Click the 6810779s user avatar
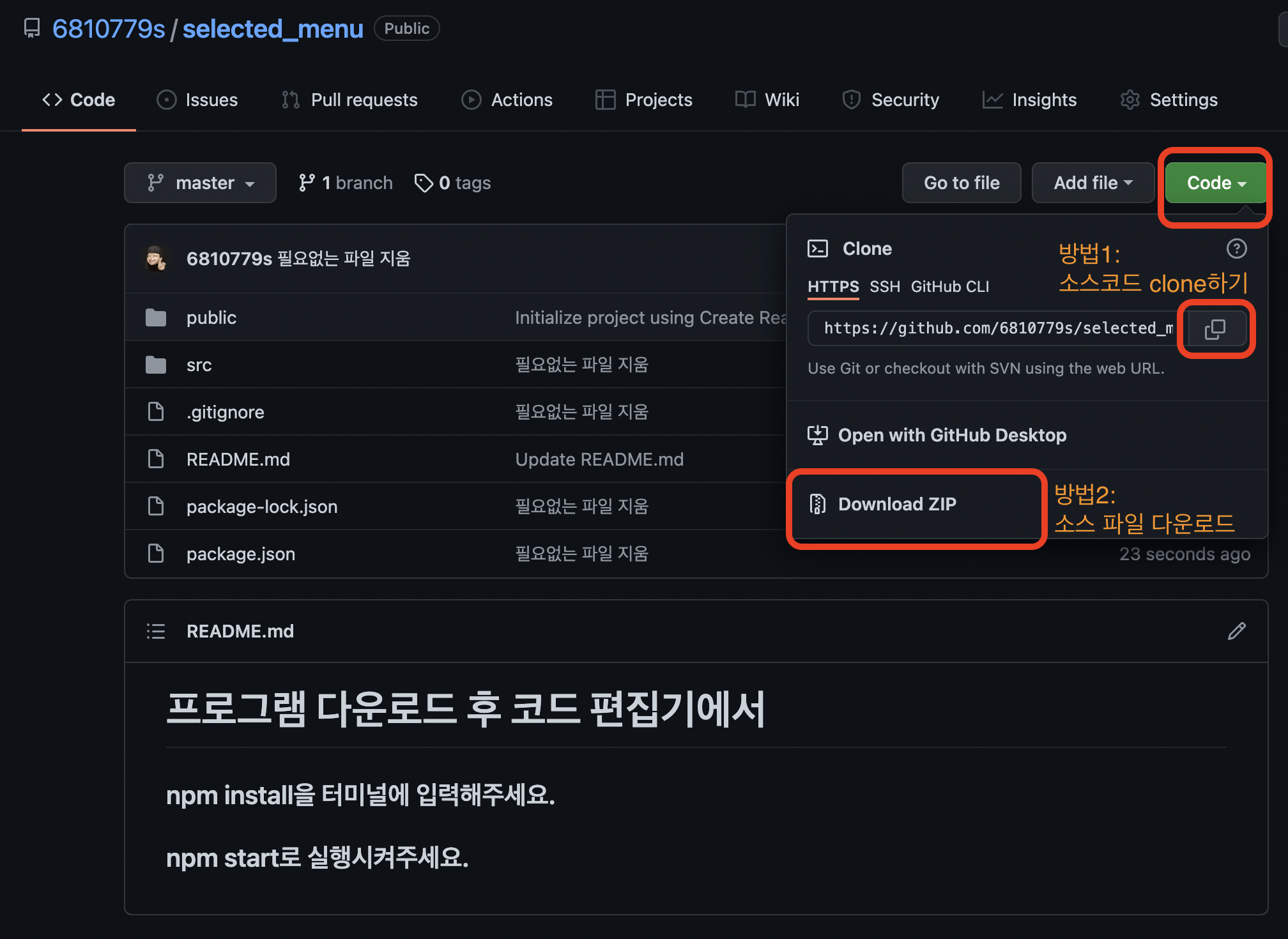The width and height of the screenshot is (1288, 939). tap(156, 259)
